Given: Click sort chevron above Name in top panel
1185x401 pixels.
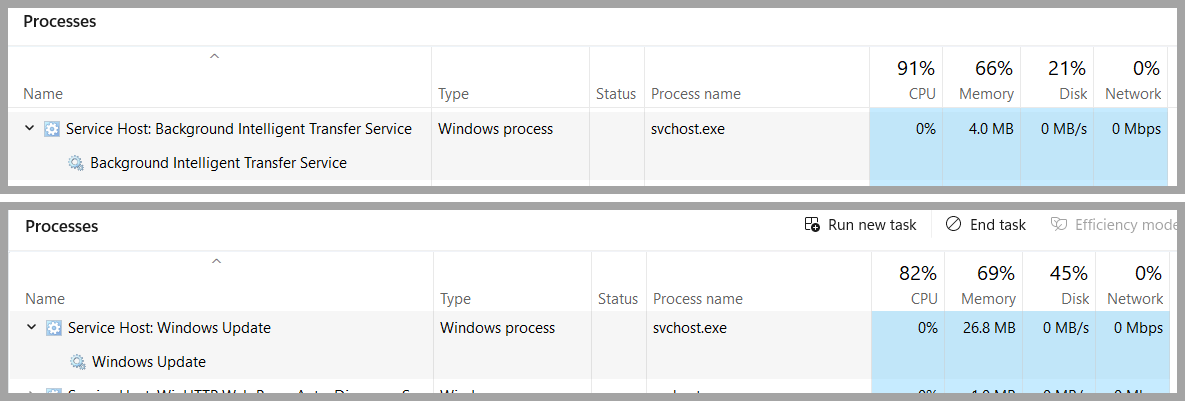Looking at the screenshot, I should click(x=214, y=58).
